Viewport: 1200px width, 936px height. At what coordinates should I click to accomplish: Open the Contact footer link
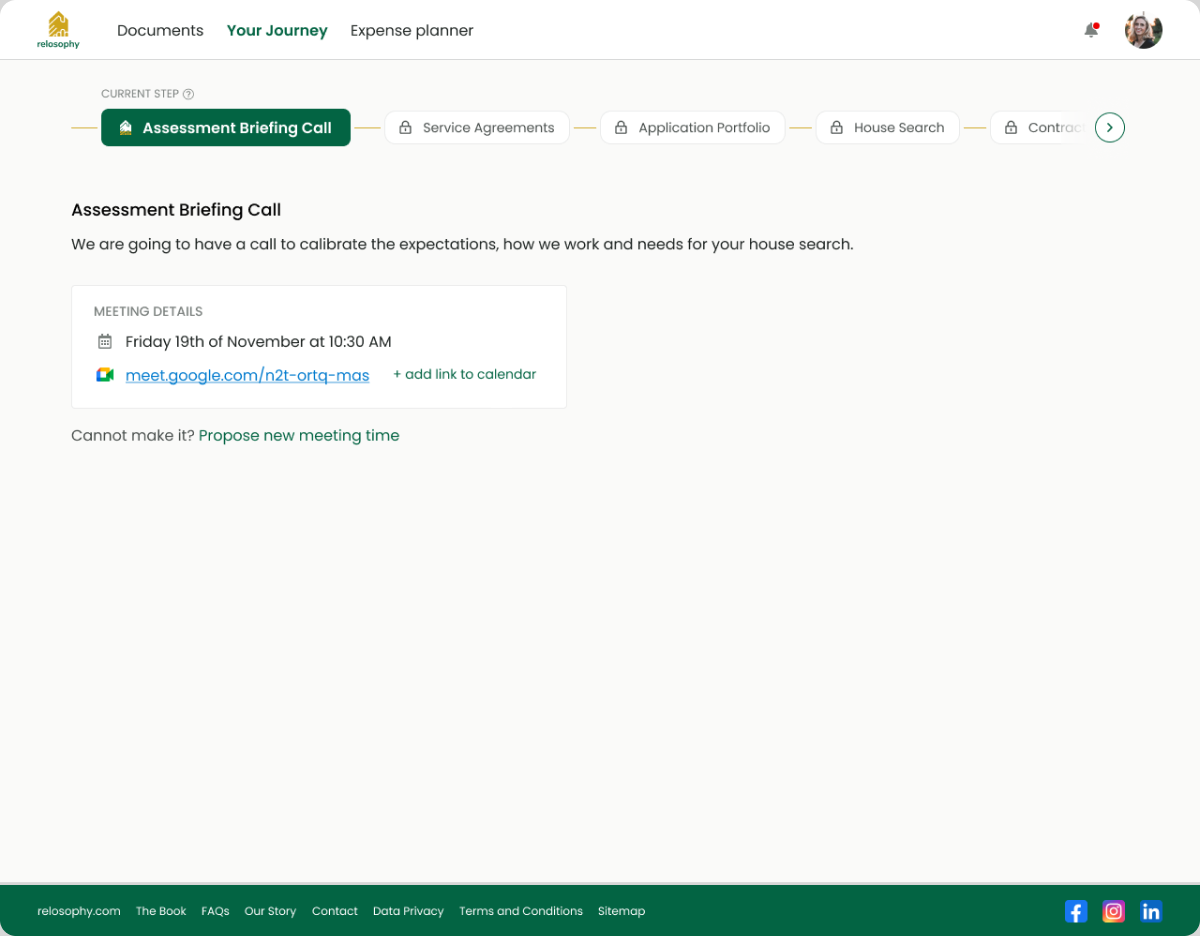335,911
